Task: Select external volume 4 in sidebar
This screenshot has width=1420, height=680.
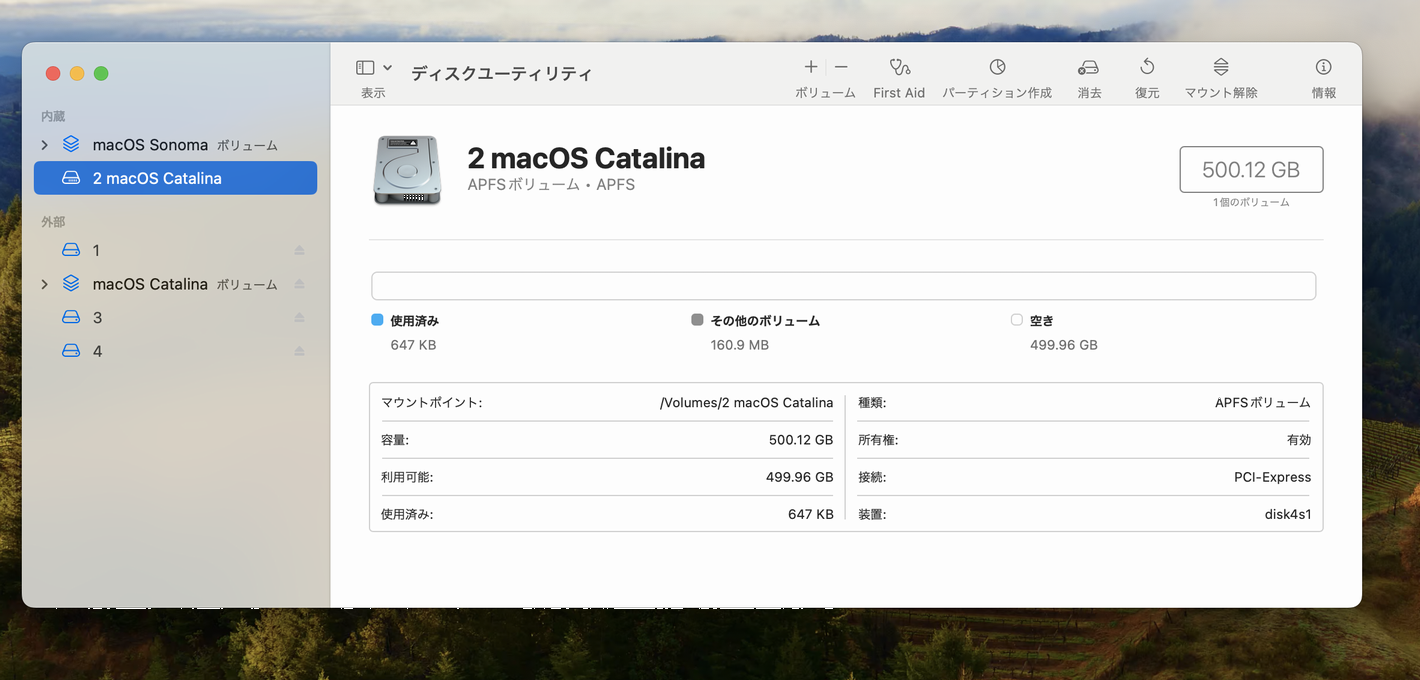Action: point(97,351)
